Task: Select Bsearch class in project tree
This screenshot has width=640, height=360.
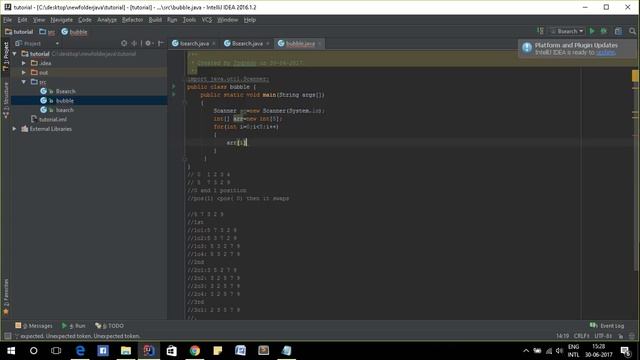Action: click(65, 91)
